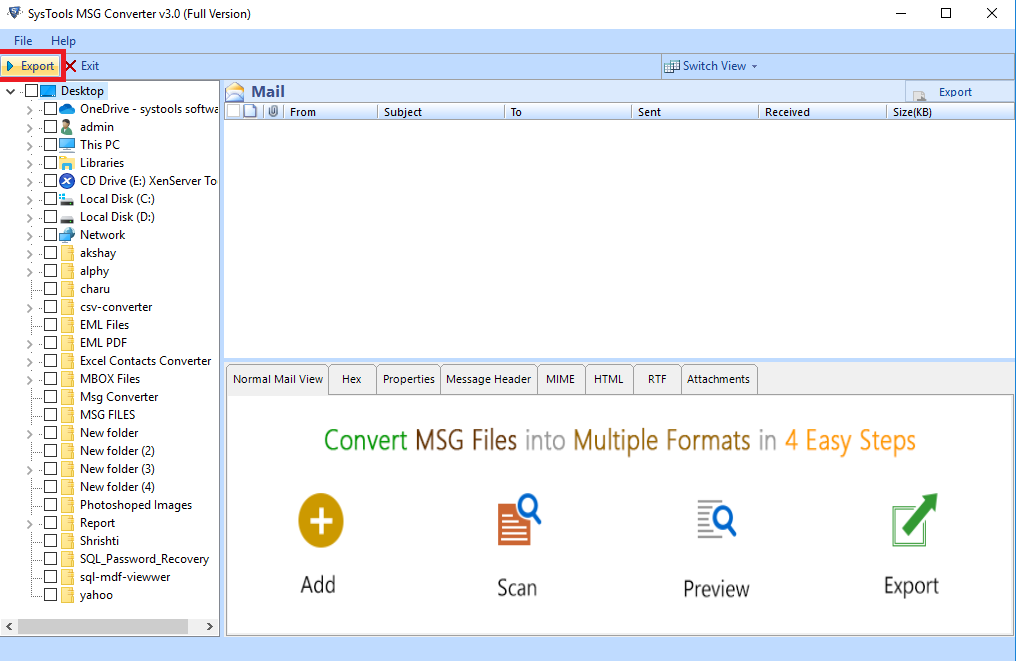
Task: Check the Desktop checkbox
Action: pos(31,91)
